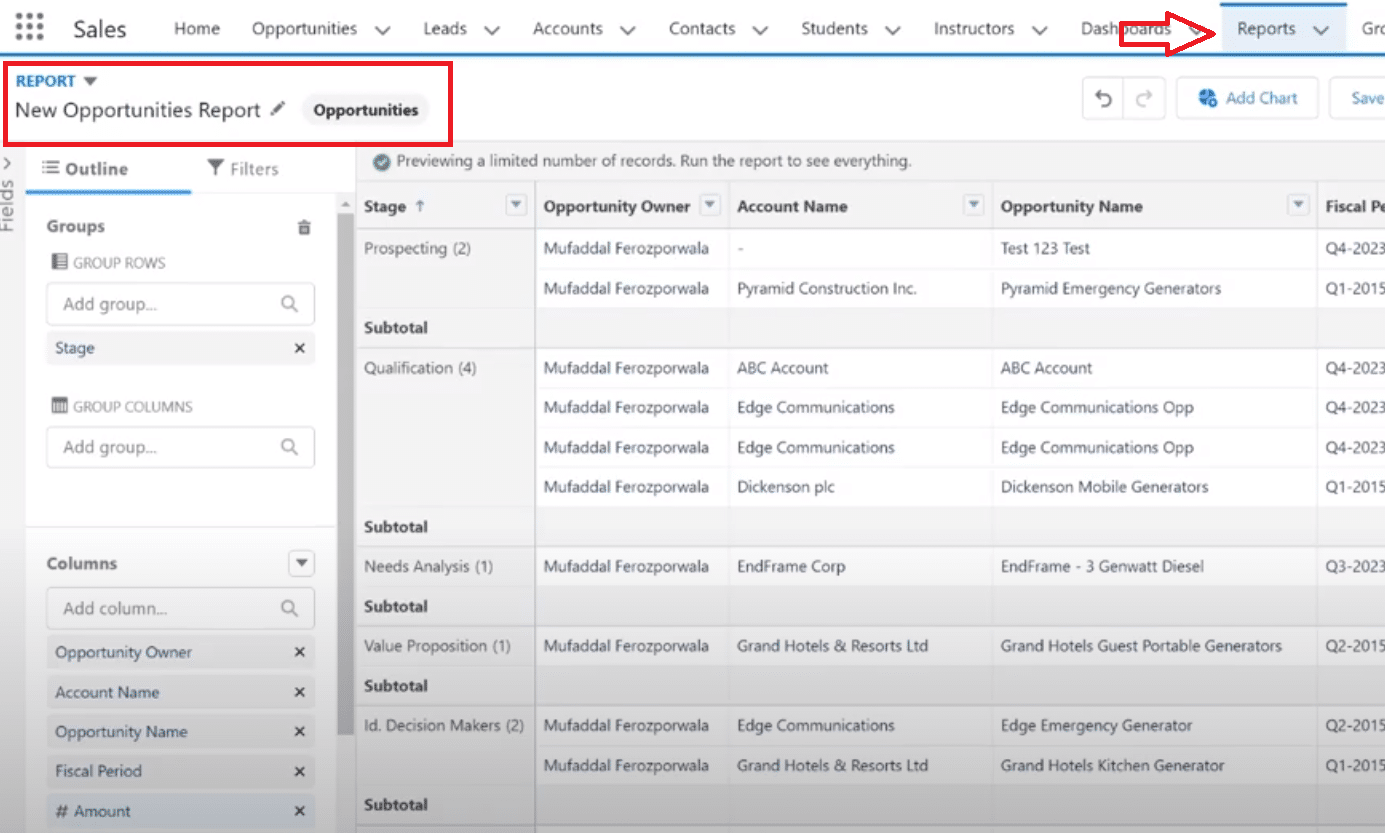Switch to the Filters tab

point(242,169)
